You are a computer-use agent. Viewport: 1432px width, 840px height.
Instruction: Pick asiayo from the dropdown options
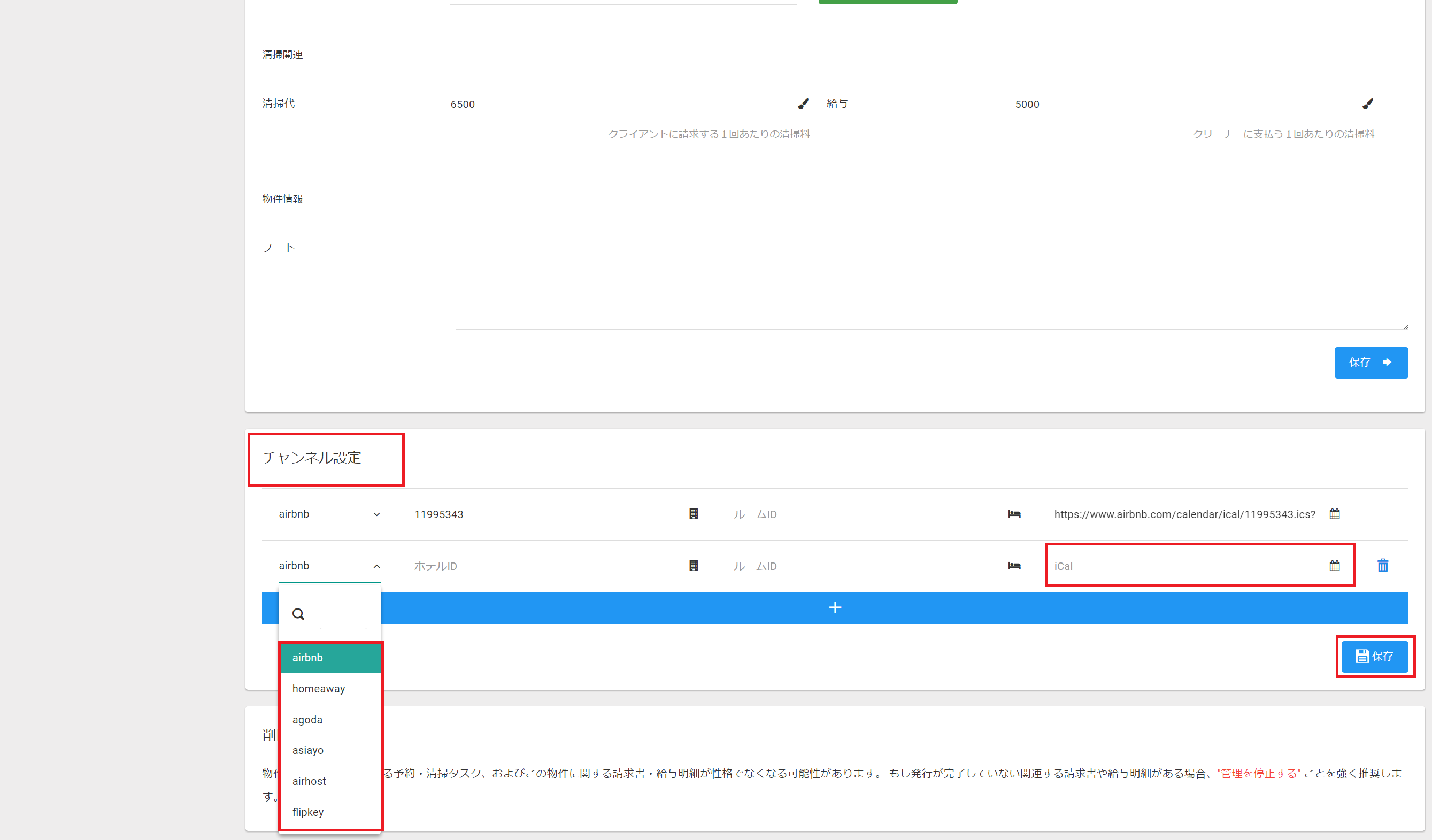308,750
